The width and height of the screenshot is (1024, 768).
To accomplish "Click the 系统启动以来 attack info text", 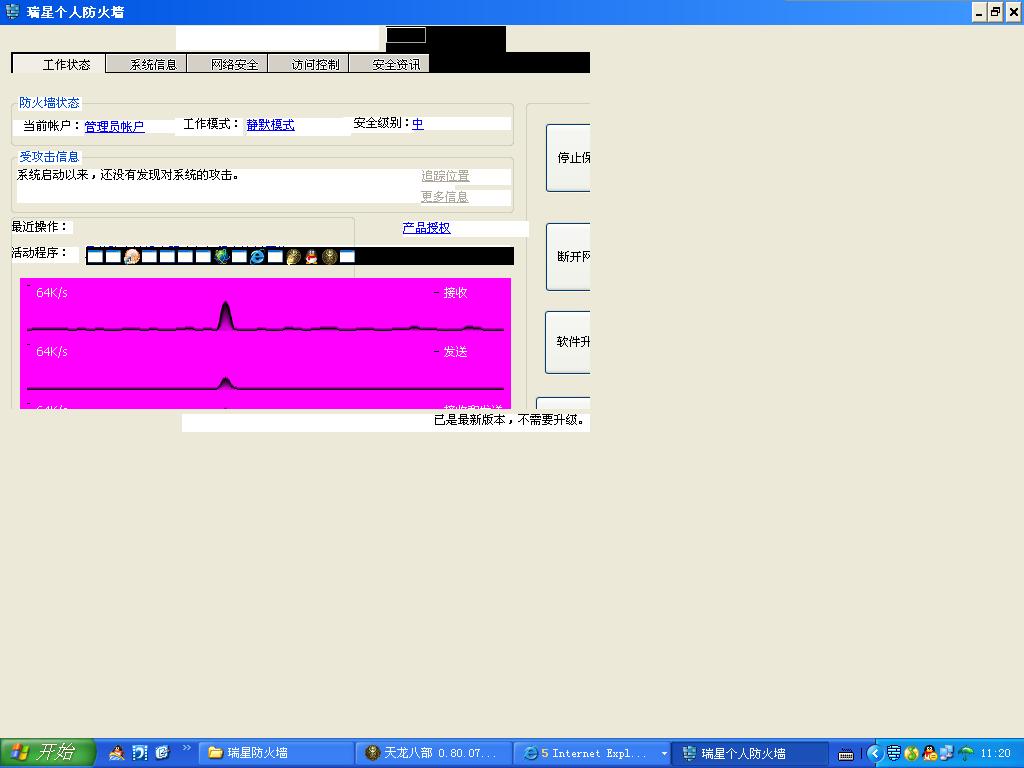I will (x=128, y=175).
